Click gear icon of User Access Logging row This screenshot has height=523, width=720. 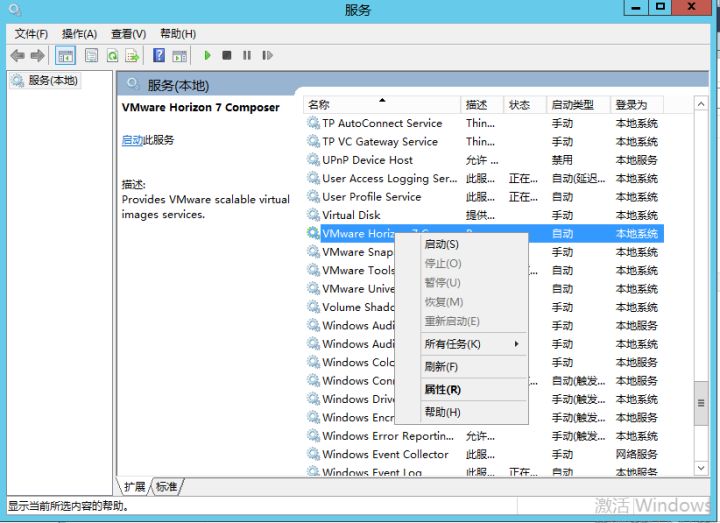[x=313, y=178]
